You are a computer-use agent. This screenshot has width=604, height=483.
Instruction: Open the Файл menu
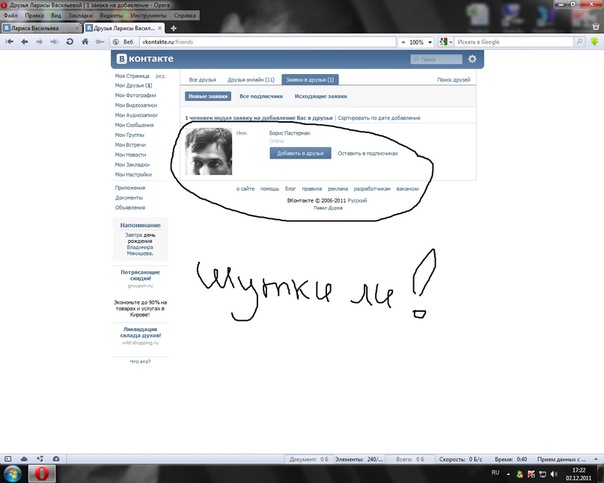[10, 15]
